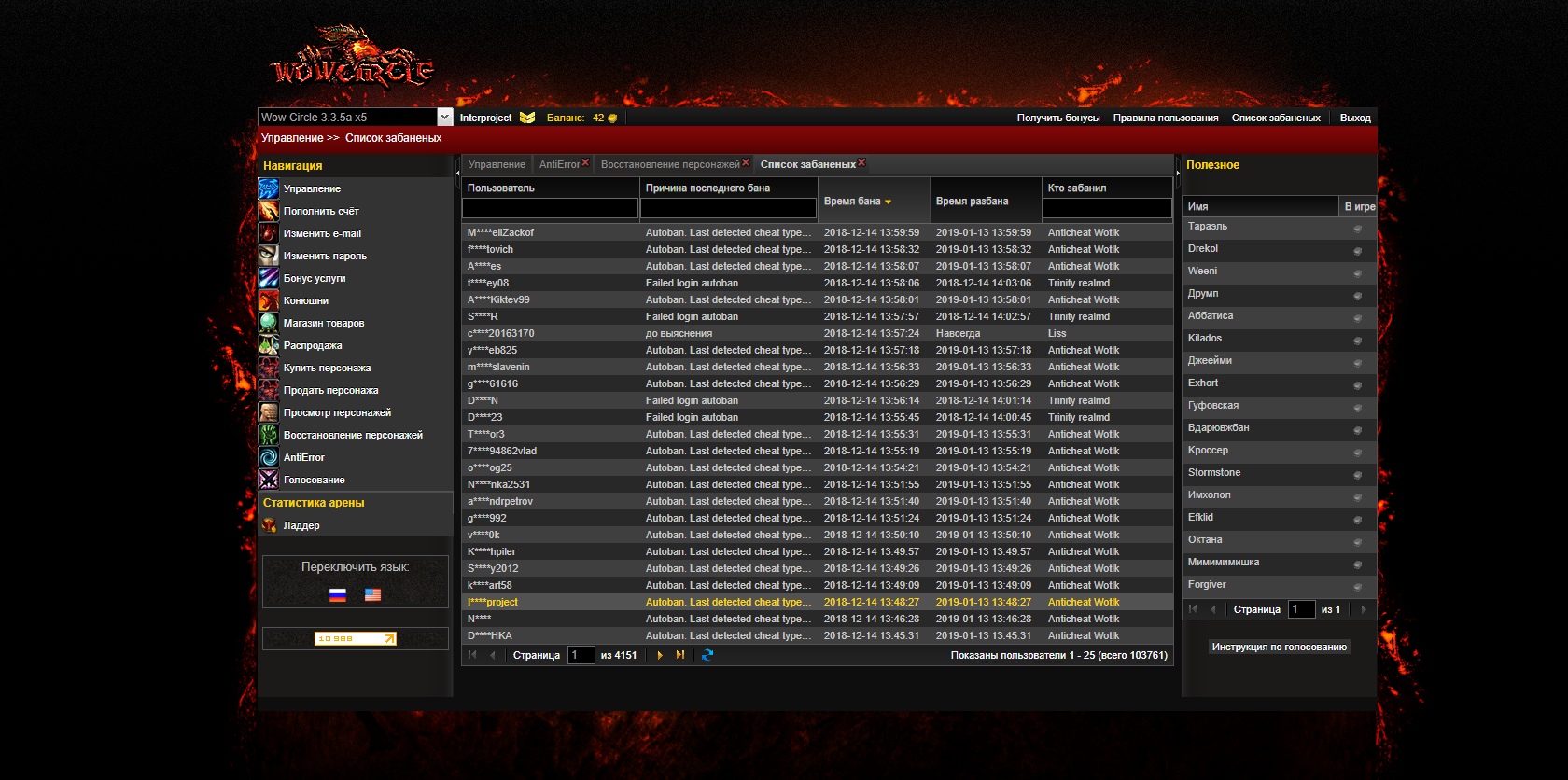
Task: Select the Голосование icon in sidebar
Action: (x=269, y=480)
